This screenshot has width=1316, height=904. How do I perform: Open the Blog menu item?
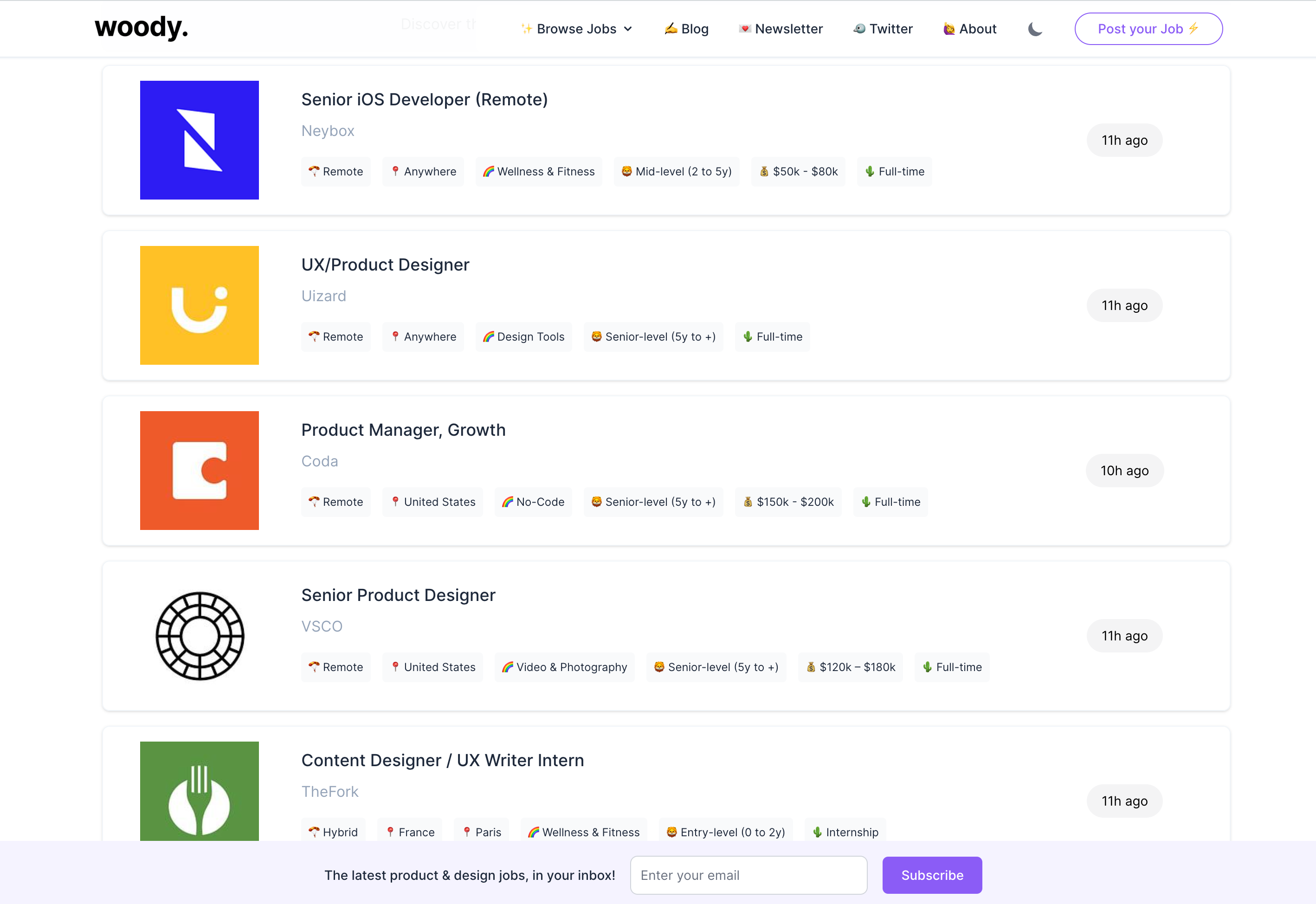(x=686, y=29)
